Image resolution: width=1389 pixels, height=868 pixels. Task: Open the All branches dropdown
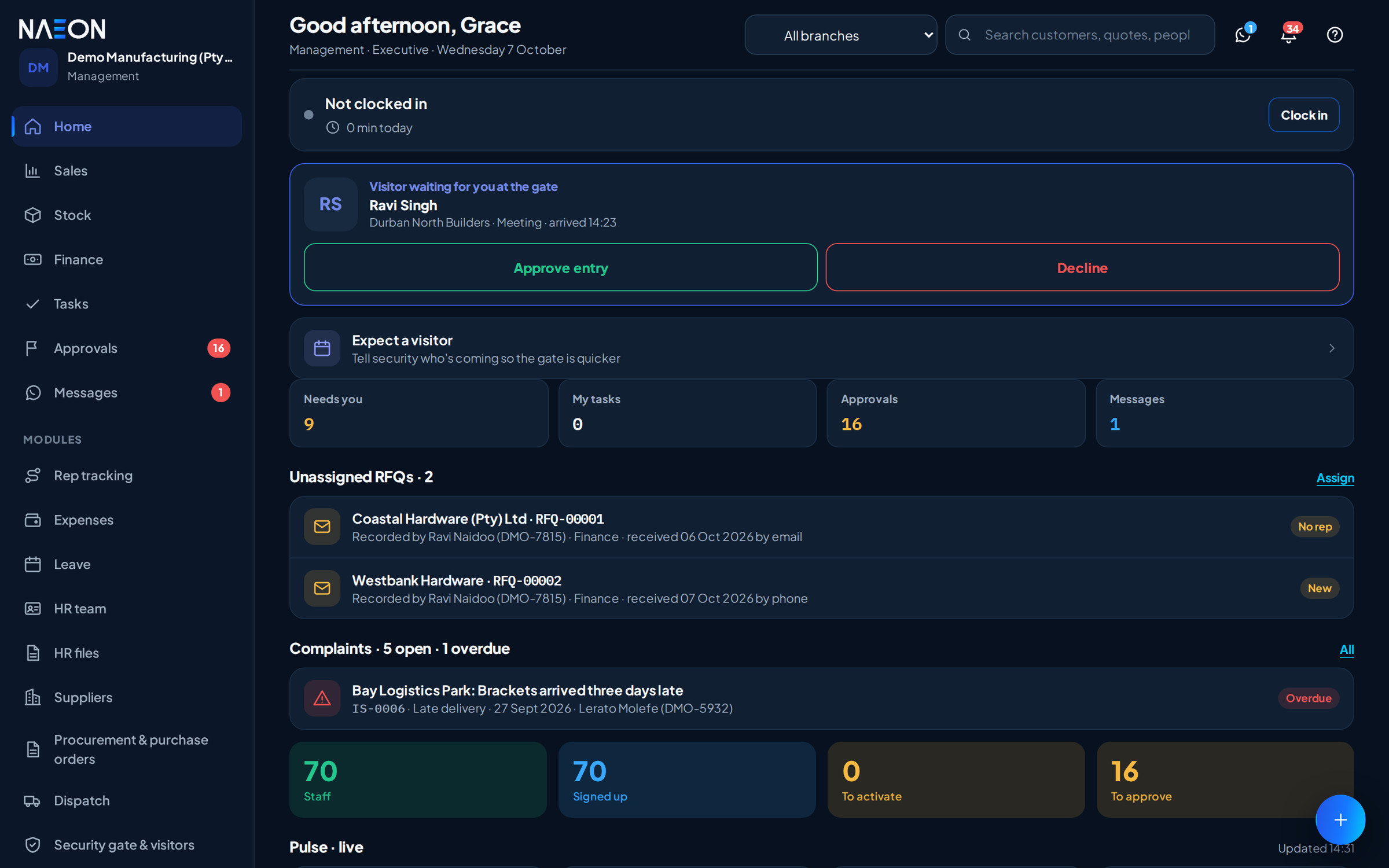point(840,35)
